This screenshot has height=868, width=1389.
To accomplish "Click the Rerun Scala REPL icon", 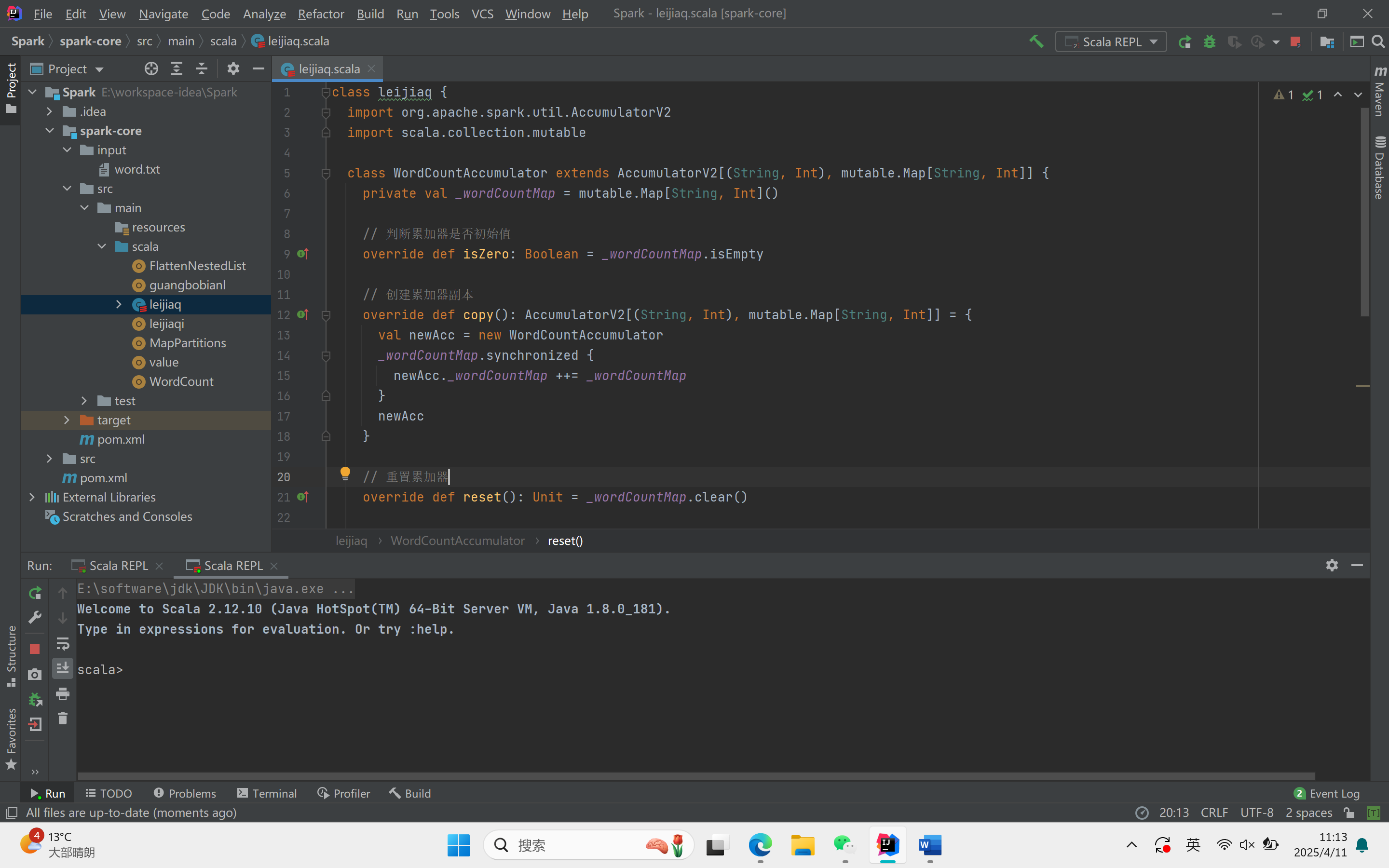I will point(34,593).
